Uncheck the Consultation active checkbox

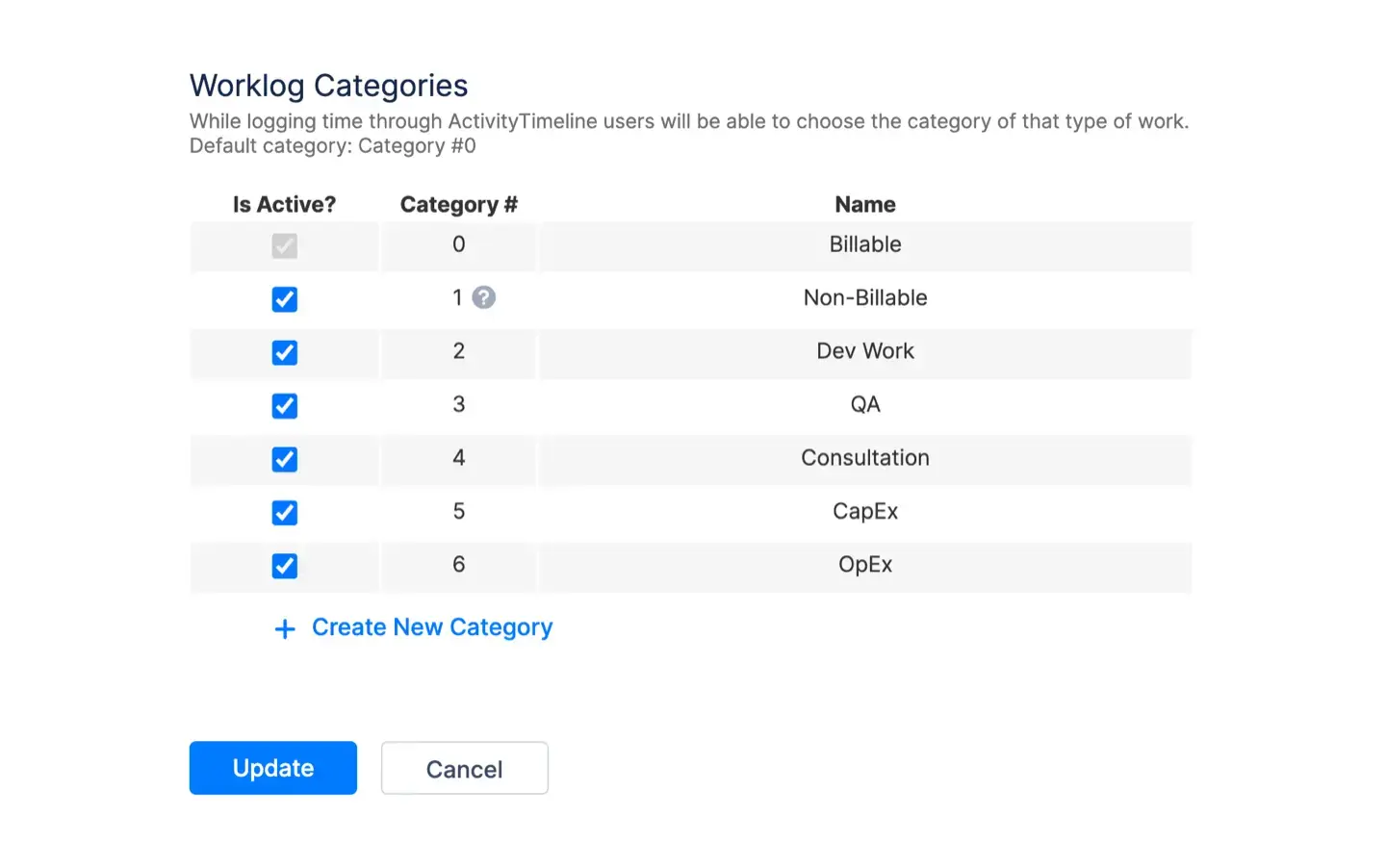point(284,459)
